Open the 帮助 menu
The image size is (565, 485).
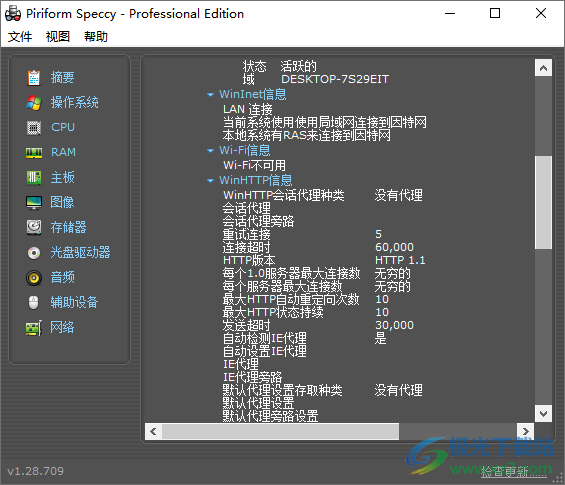tap(96, 36)
